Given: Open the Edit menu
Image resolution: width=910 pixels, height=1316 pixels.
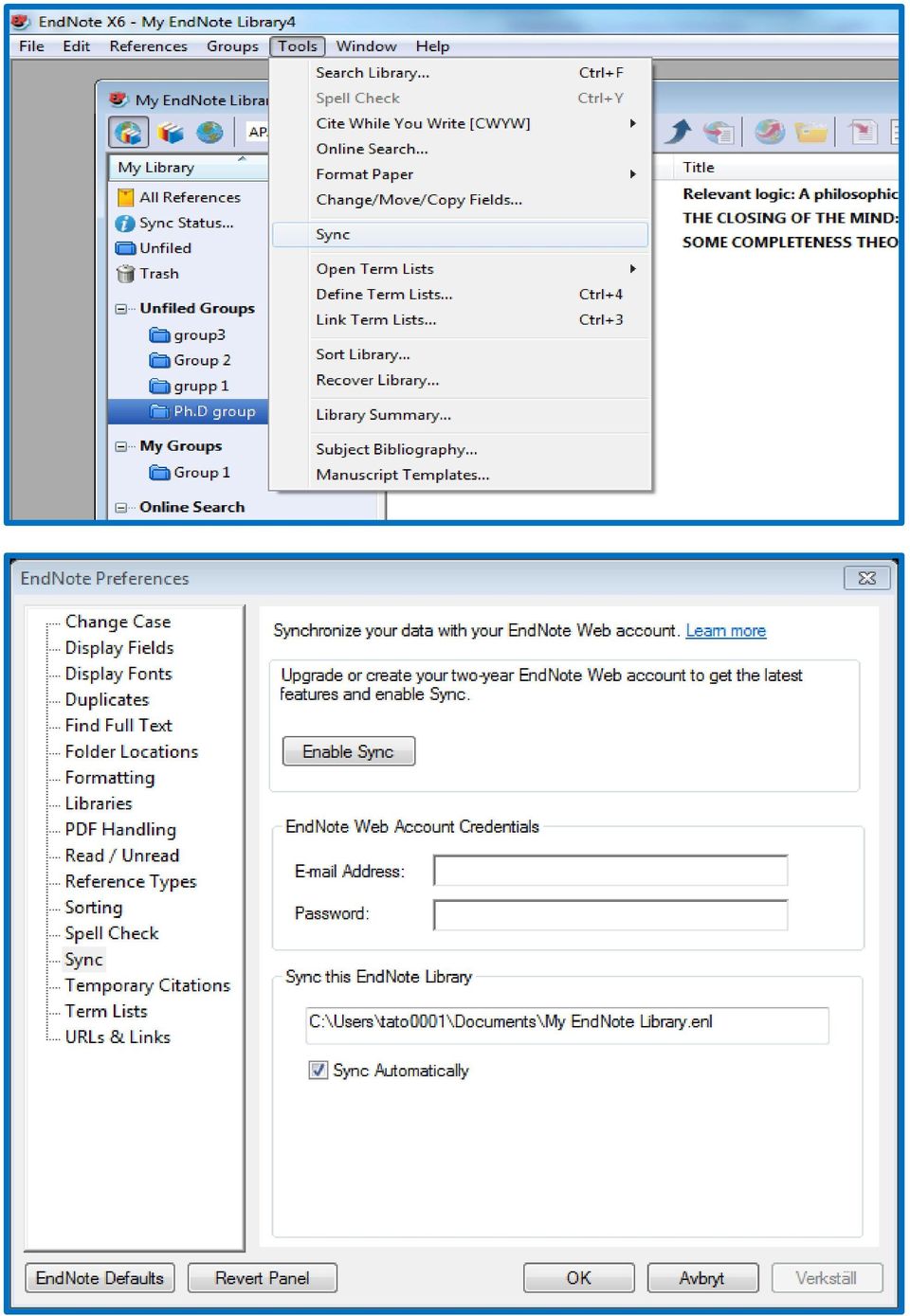Looking at the screenshot, I should 77,46.
